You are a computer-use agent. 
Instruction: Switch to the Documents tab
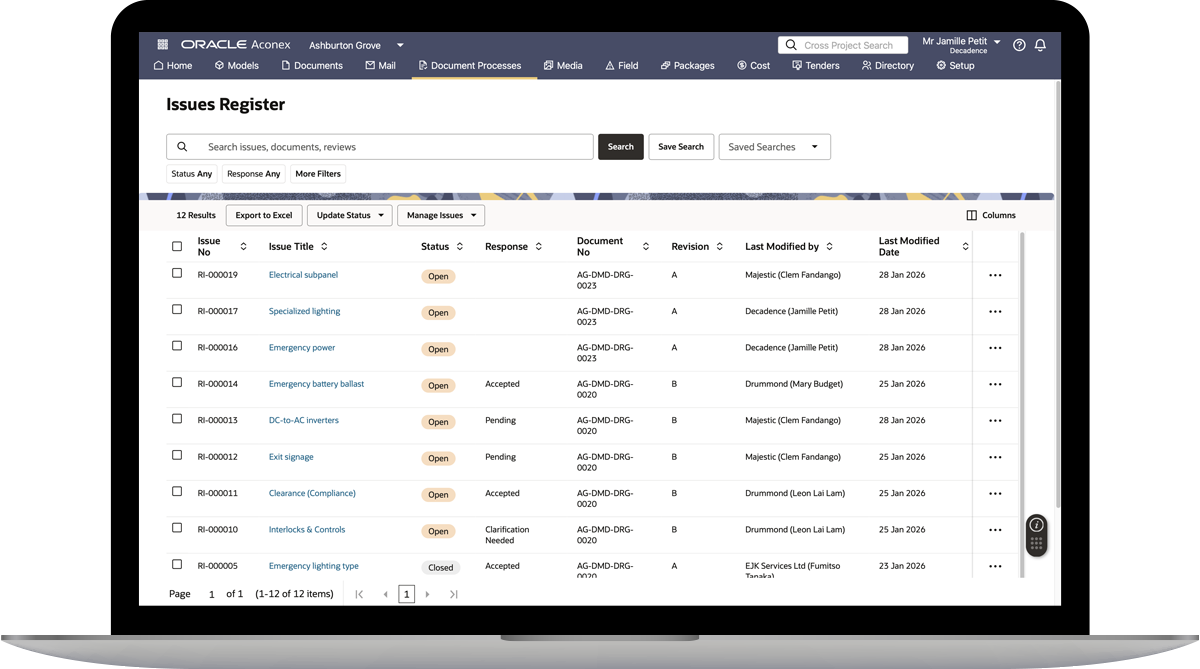coord(311,66)
